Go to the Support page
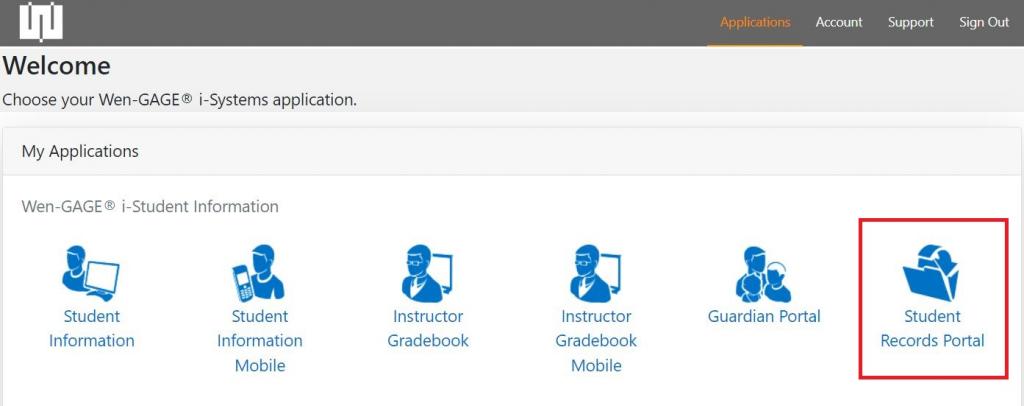This screenshot has width=1024, height=406. tap(910, 22)
